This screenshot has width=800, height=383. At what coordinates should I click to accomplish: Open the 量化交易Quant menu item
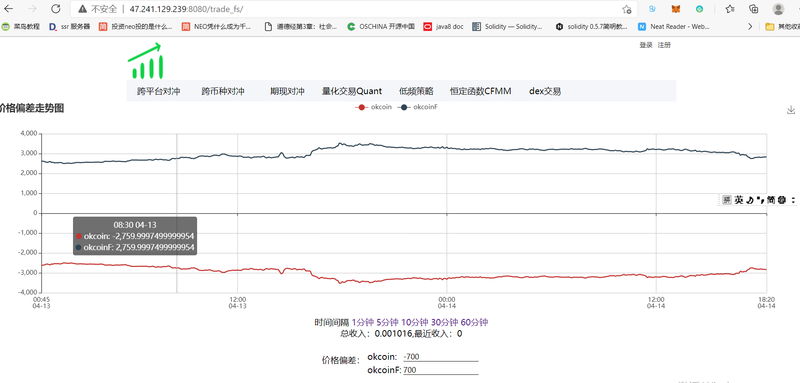tap(352, 91)
